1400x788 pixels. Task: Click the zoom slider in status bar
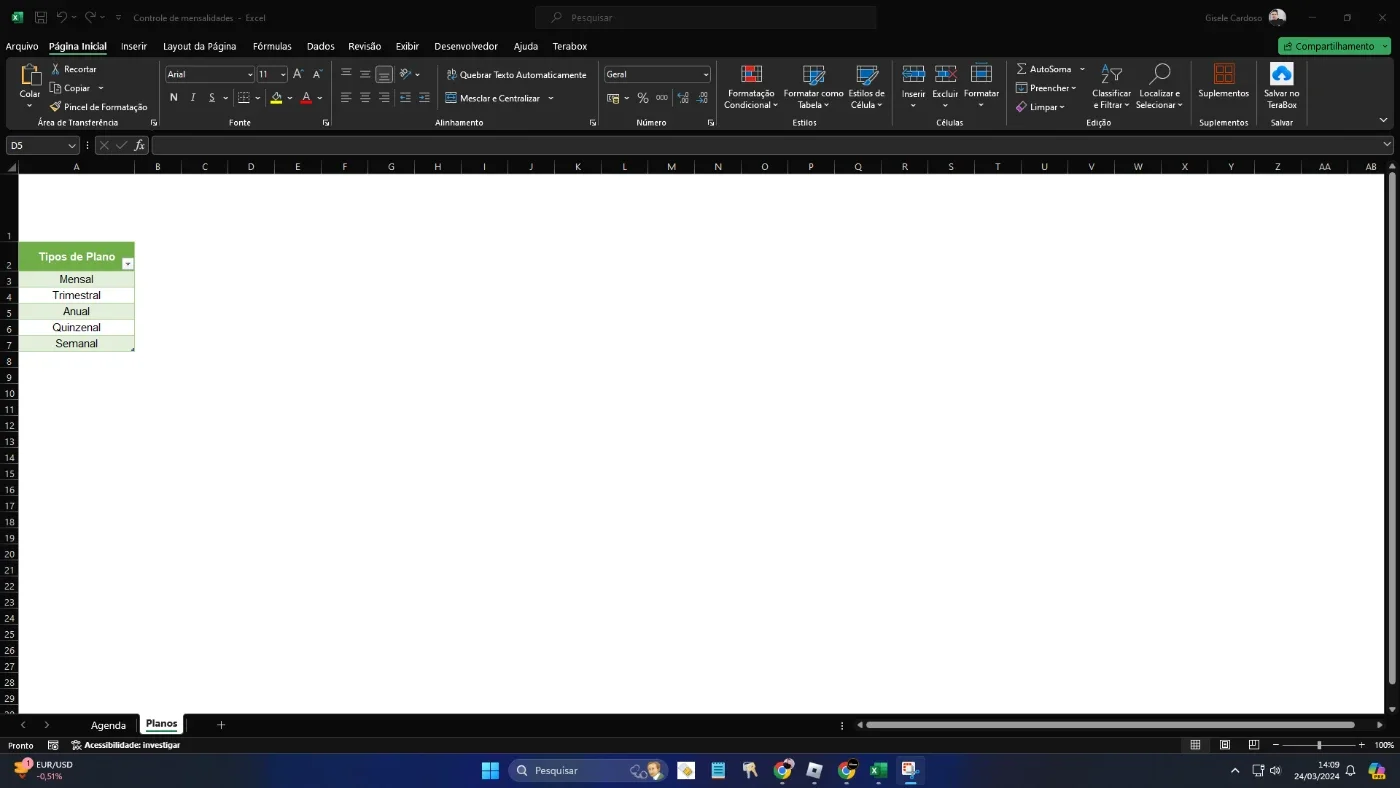pos(1319,745)
